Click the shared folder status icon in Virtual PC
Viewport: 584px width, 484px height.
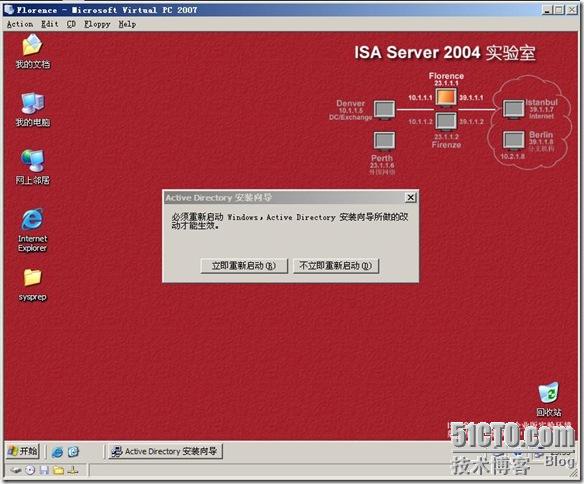(58, 471)
